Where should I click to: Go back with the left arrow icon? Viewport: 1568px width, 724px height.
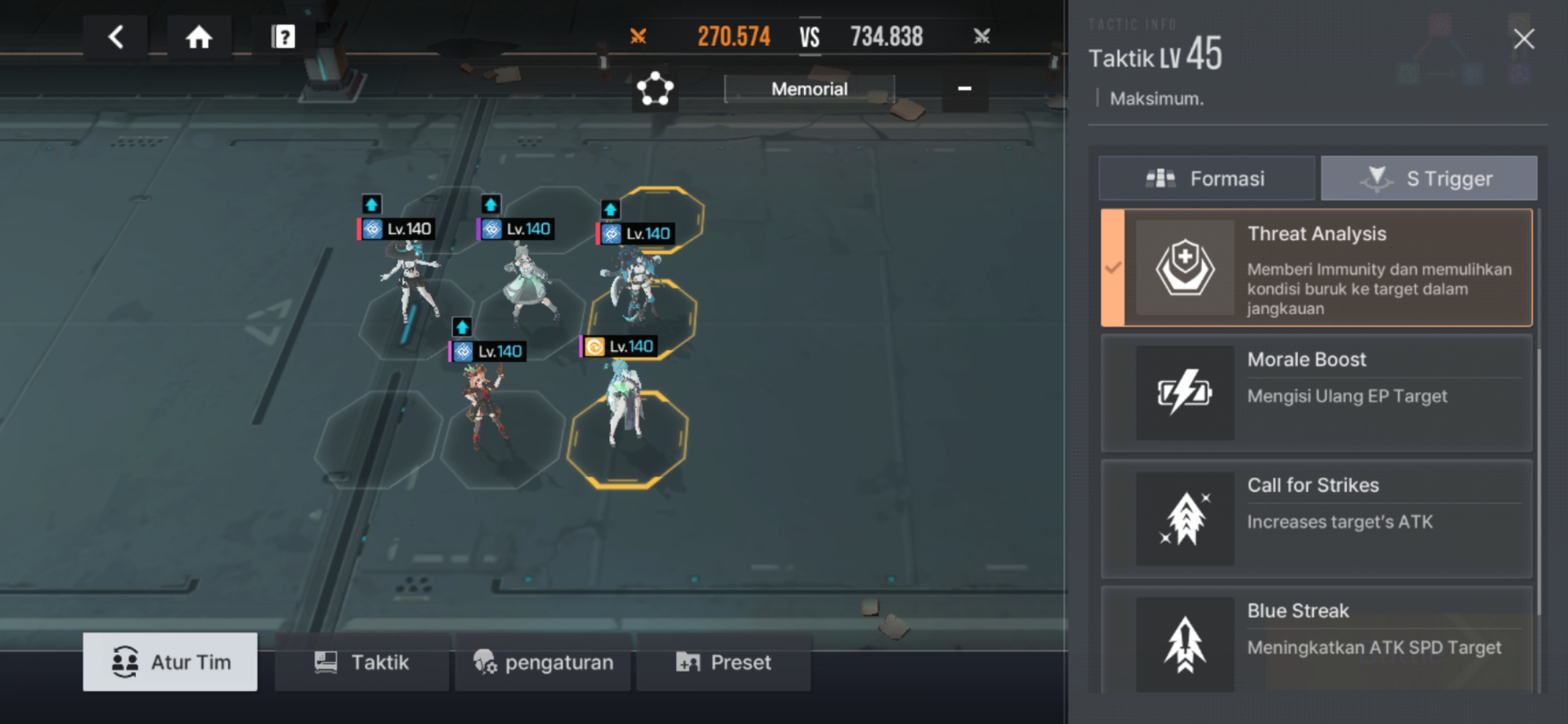(x=115, y=37)
